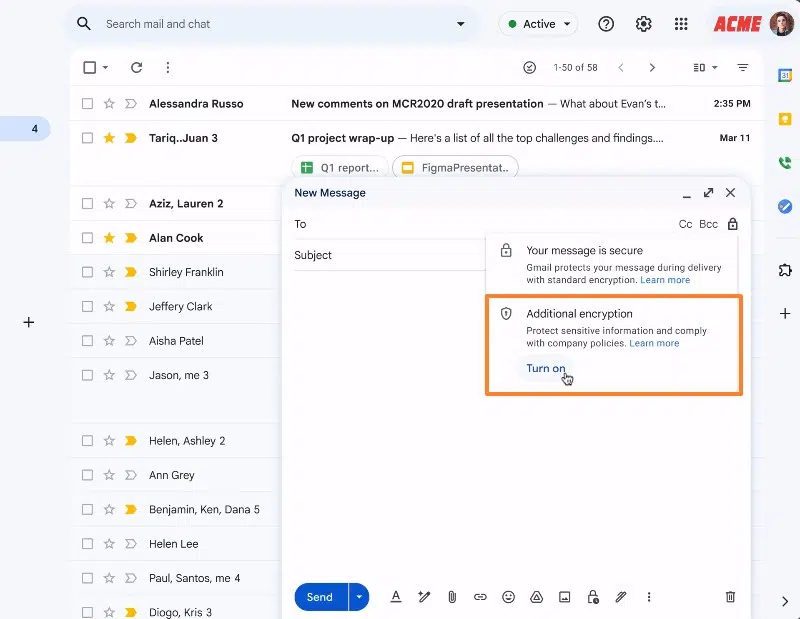
Task: Open the Active status dropdown
Action: click(539, 24)
